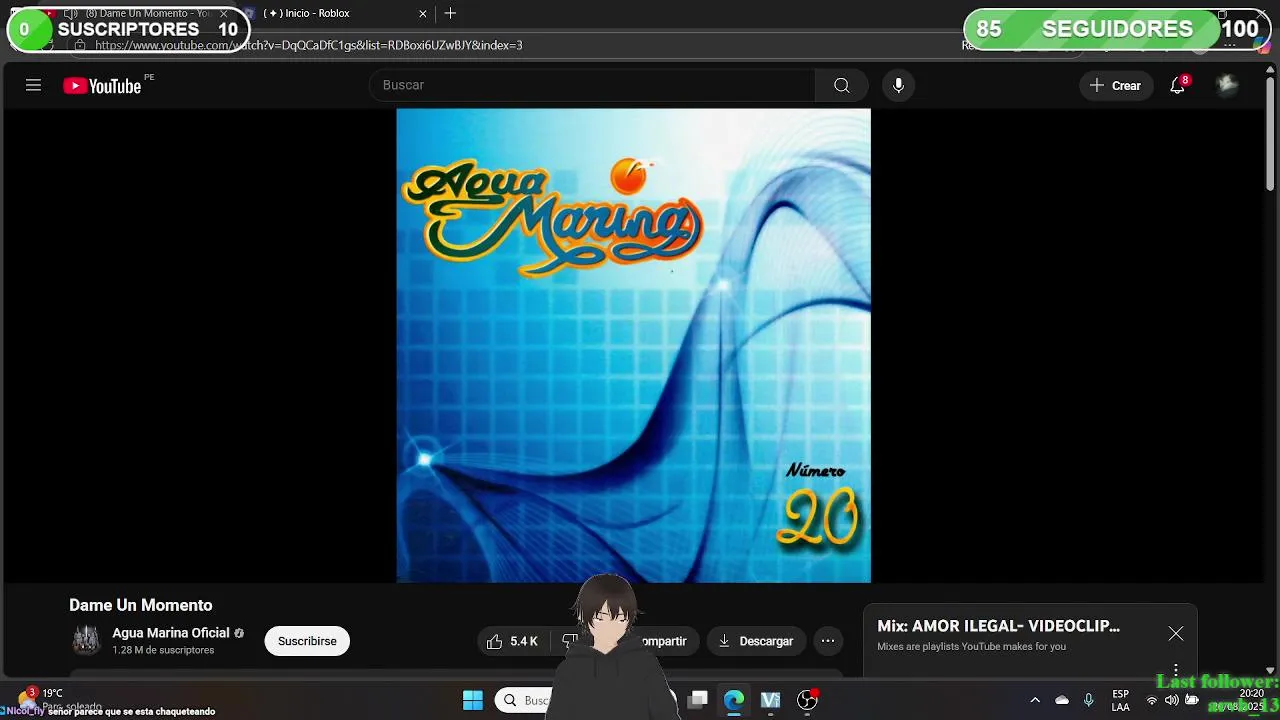Click the Suscribirse button

(x=307, y=641)
